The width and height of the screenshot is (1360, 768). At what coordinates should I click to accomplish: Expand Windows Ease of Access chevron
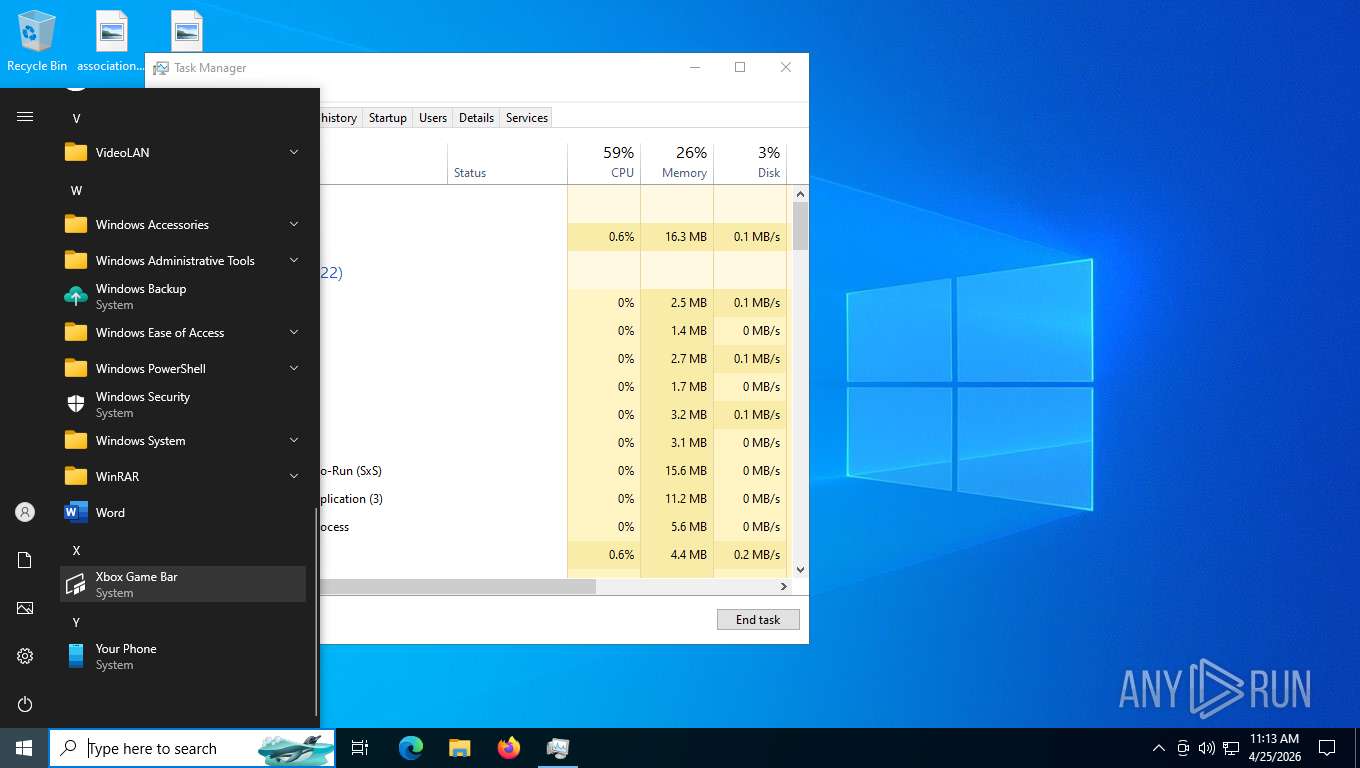(294, 333)
